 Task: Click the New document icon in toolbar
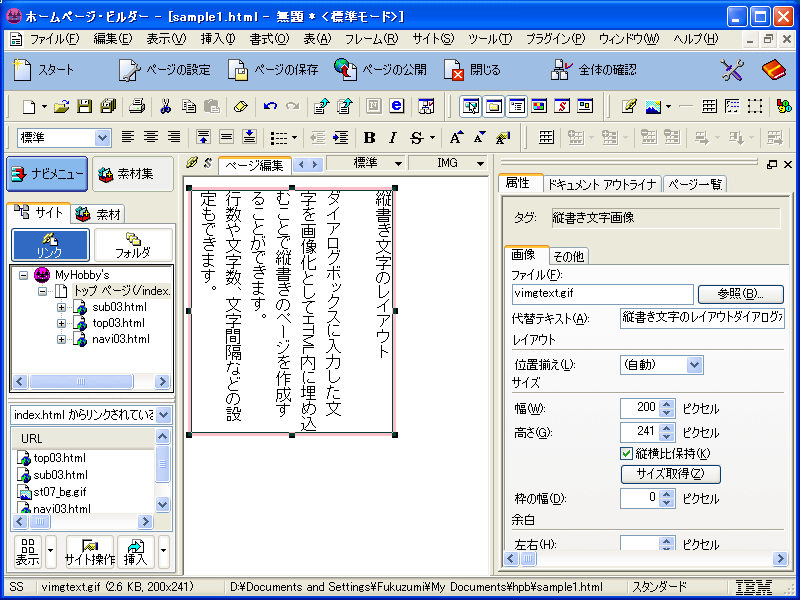[x=30, y=107]
